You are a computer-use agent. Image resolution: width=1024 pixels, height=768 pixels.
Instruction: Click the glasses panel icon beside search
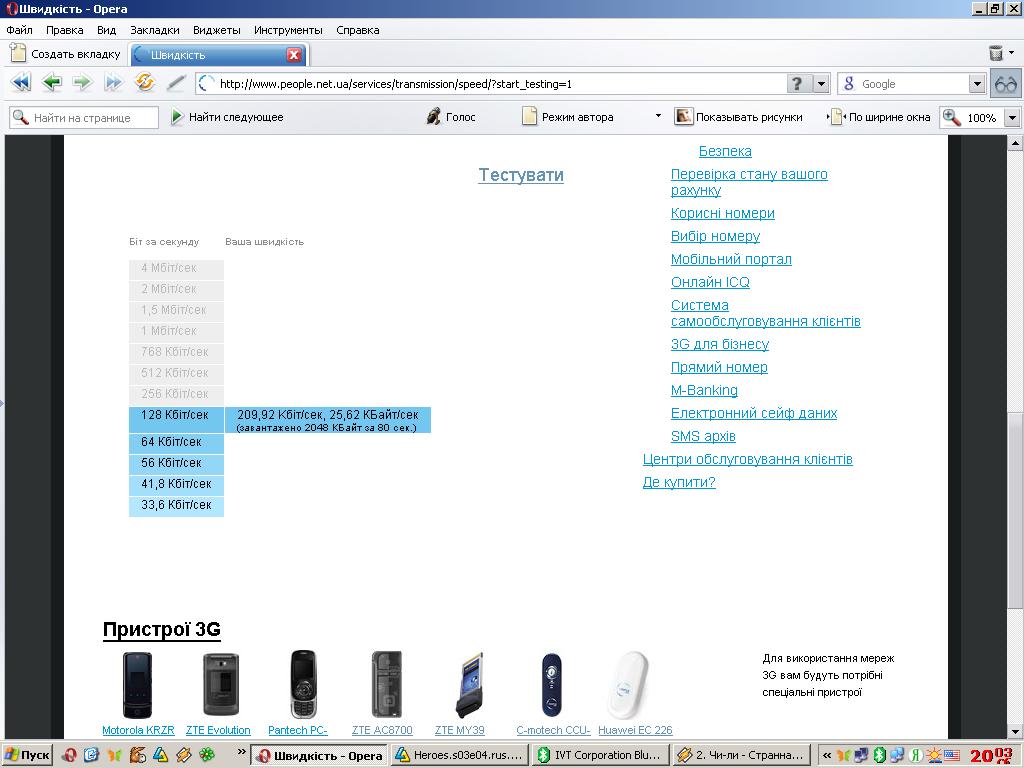pos(1005,84)
